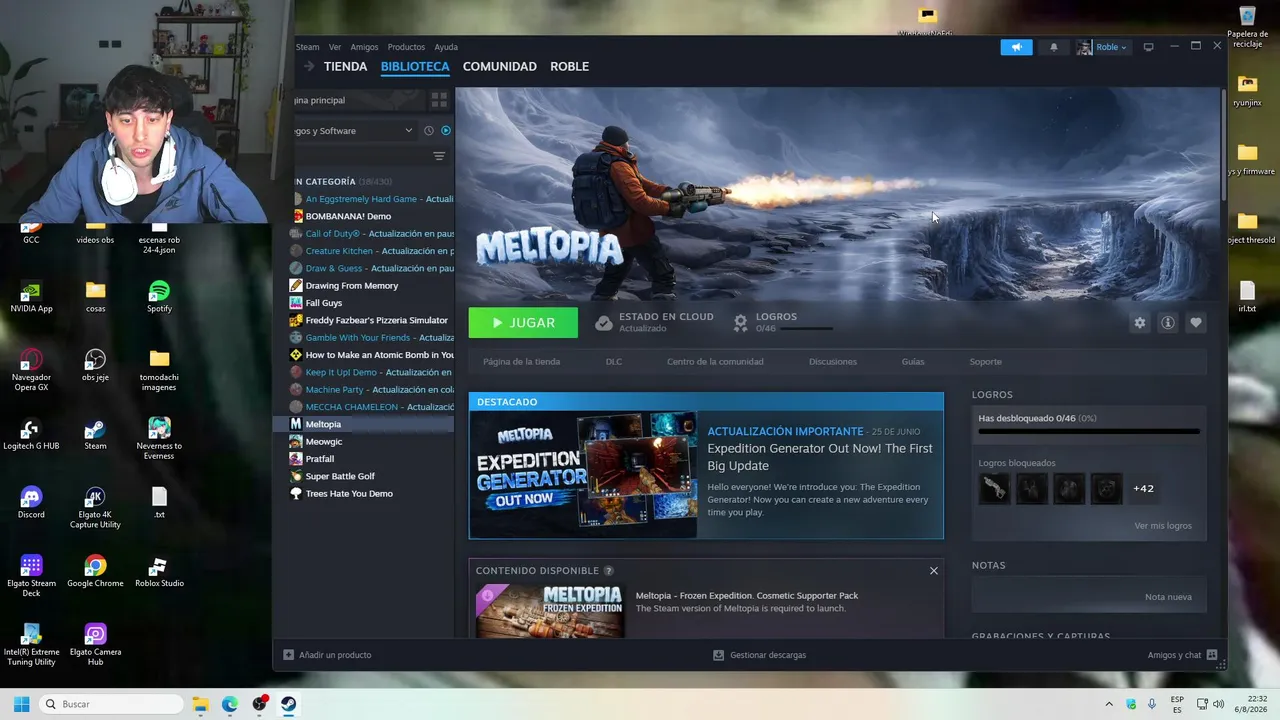Show hidden icons in the system tray
This screenshot has width=1280, height=720.
pos(1108,704)
